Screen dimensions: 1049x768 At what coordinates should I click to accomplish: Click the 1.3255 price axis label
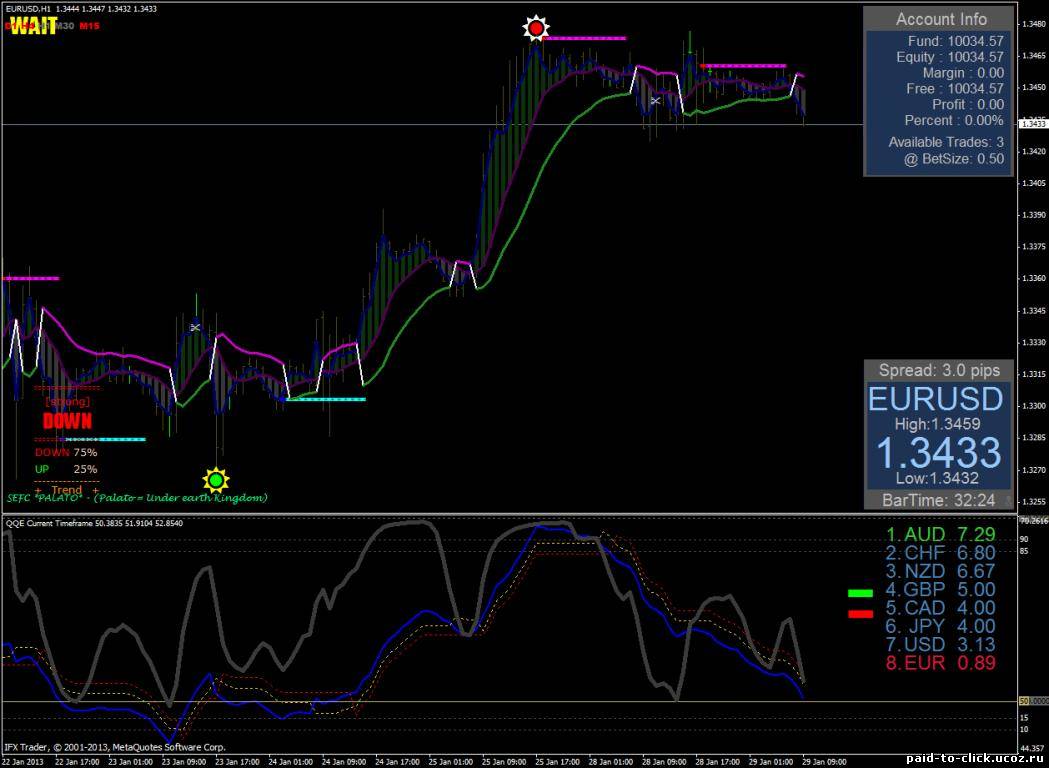coord(1035,502)
